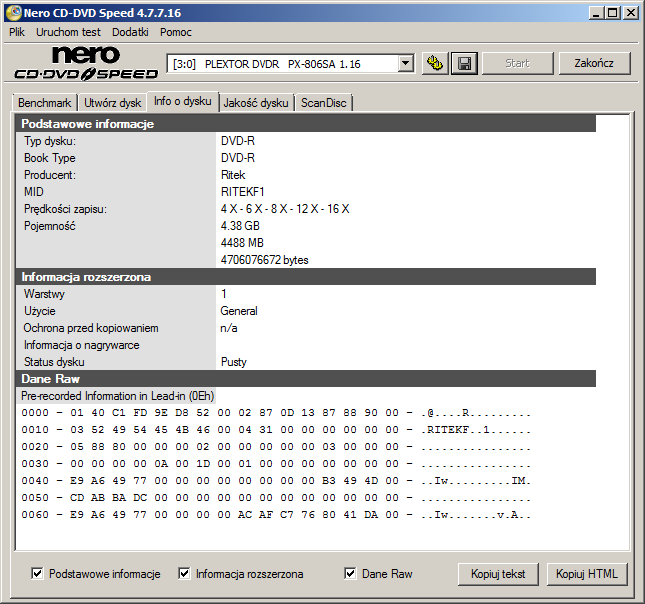Click the Status dysku value Pusty
This screenshot has width=645, height=604.
click(233, 362)
